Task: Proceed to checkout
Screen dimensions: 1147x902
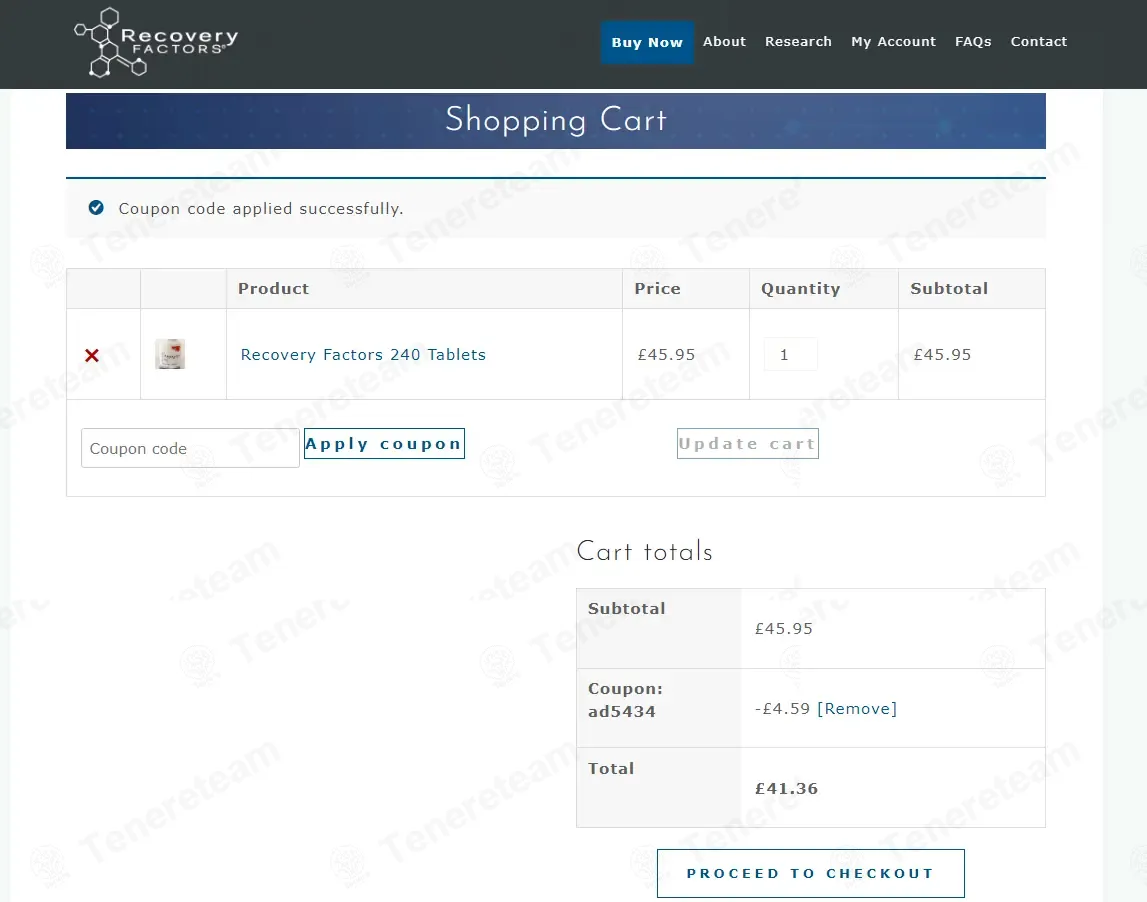Action: (811, 873)
